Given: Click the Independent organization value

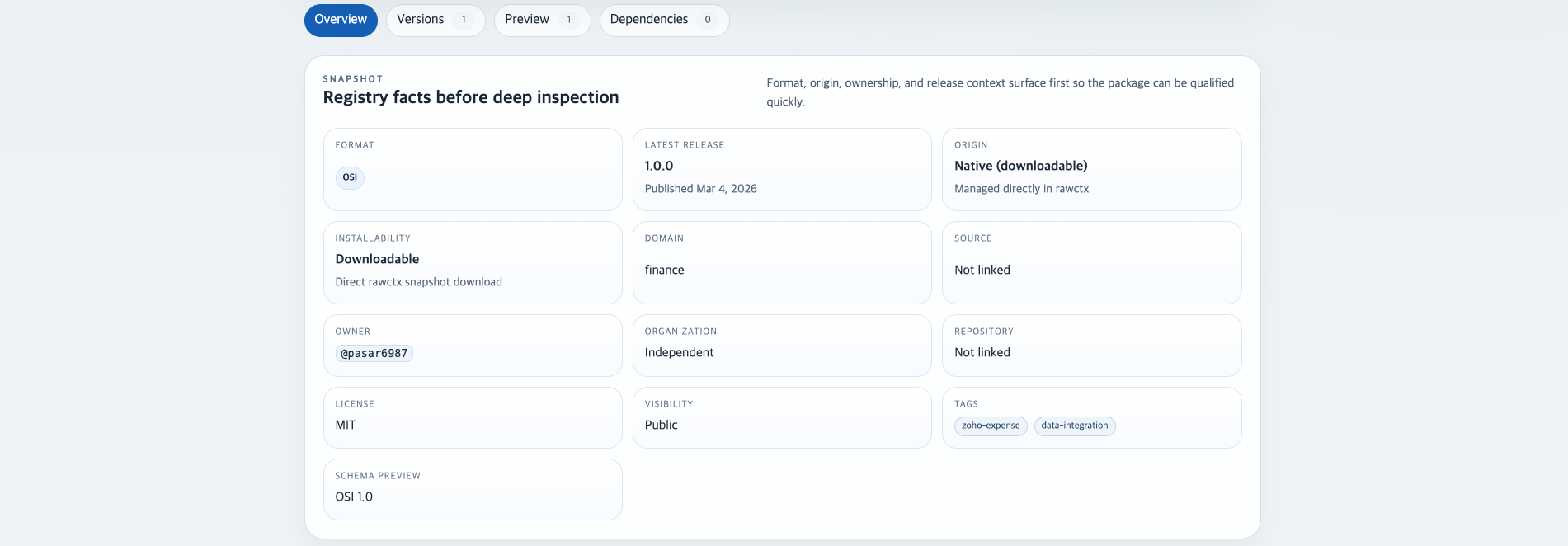Looking at the screenshot, I should (680, 352).
